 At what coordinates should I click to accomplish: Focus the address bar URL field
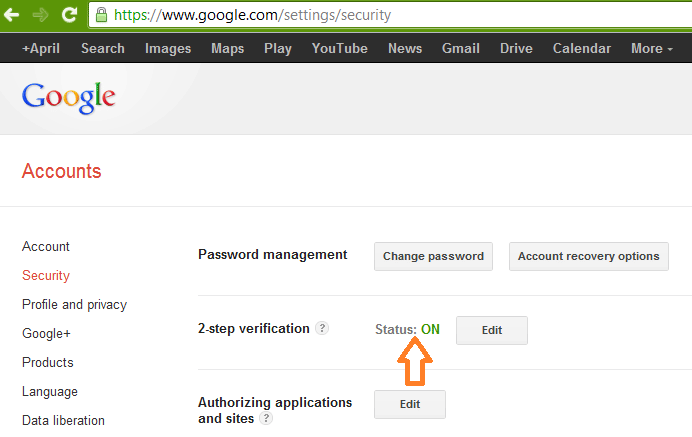click(x=390, y=15)
